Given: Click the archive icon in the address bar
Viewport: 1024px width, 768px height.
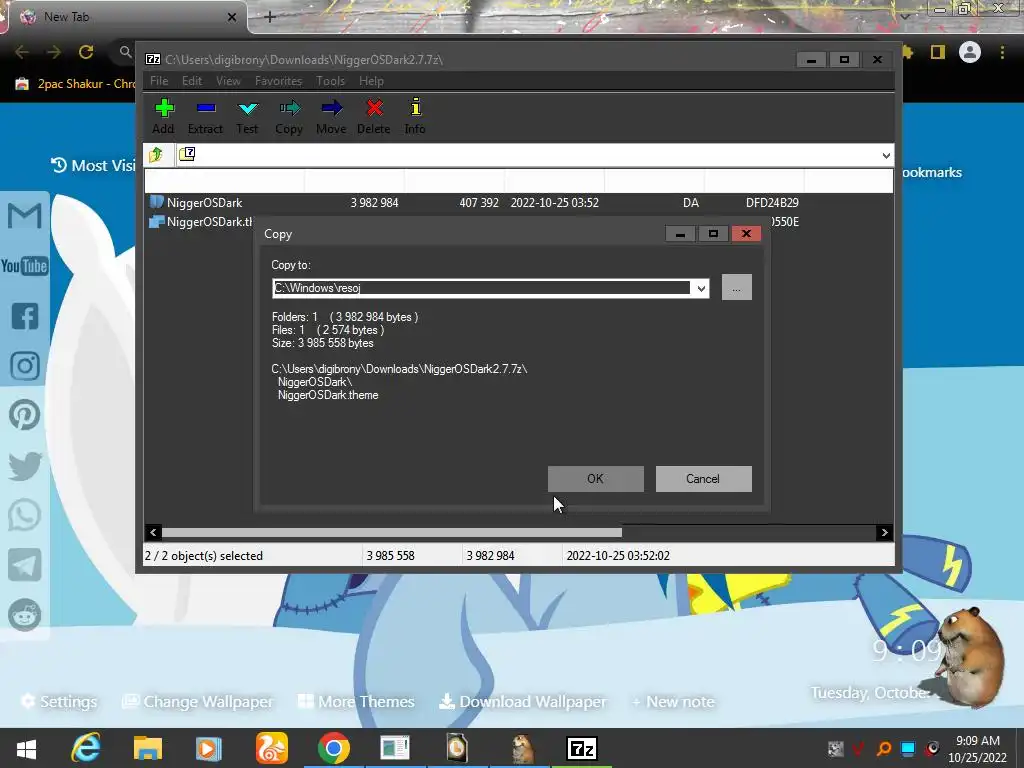Looking at the screenshot, I should click(187, 154).
